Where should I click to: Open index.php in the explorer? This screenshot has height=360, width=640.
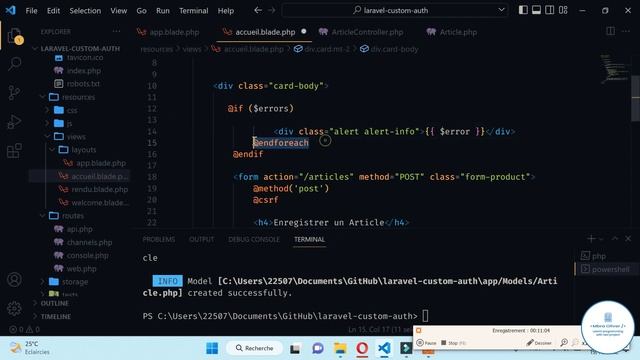click(83, 71)
